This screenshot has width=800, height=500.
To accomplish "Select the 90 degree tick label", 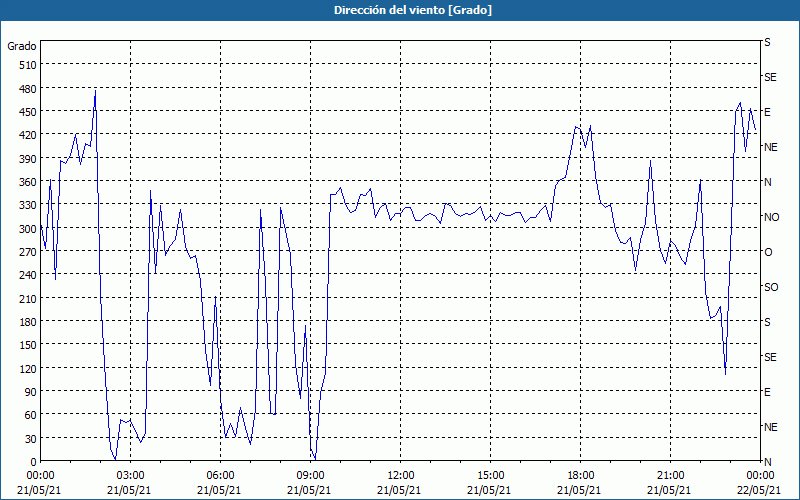I will click(x=31, y=392).
